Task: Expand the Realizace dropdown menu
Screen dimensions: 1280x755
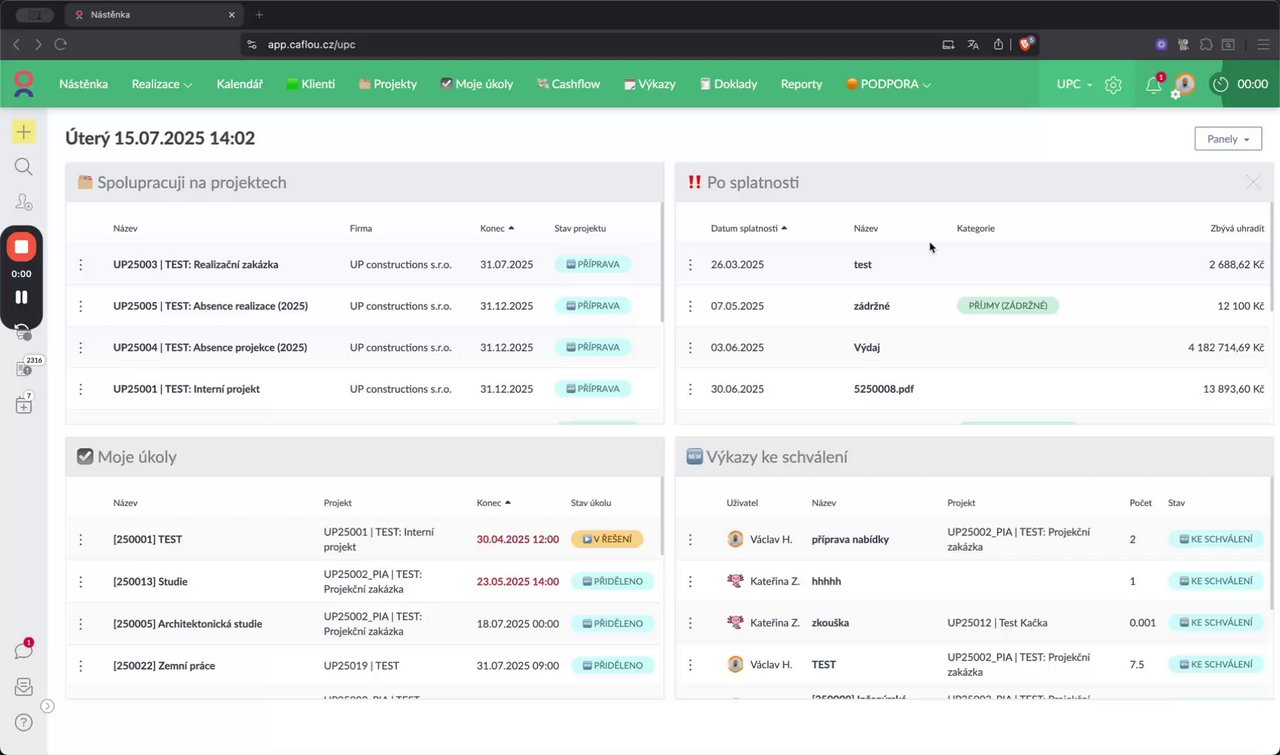Action: 162,84
